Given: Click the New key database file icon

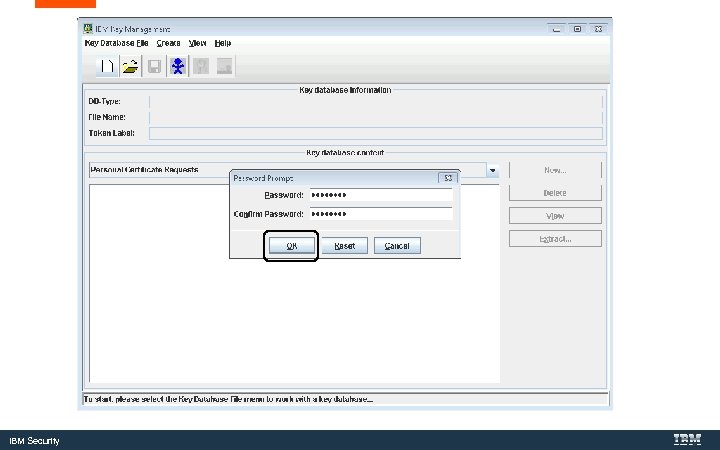Looking at the screenshot, I should pyautogui.click(x=107, y=66).
